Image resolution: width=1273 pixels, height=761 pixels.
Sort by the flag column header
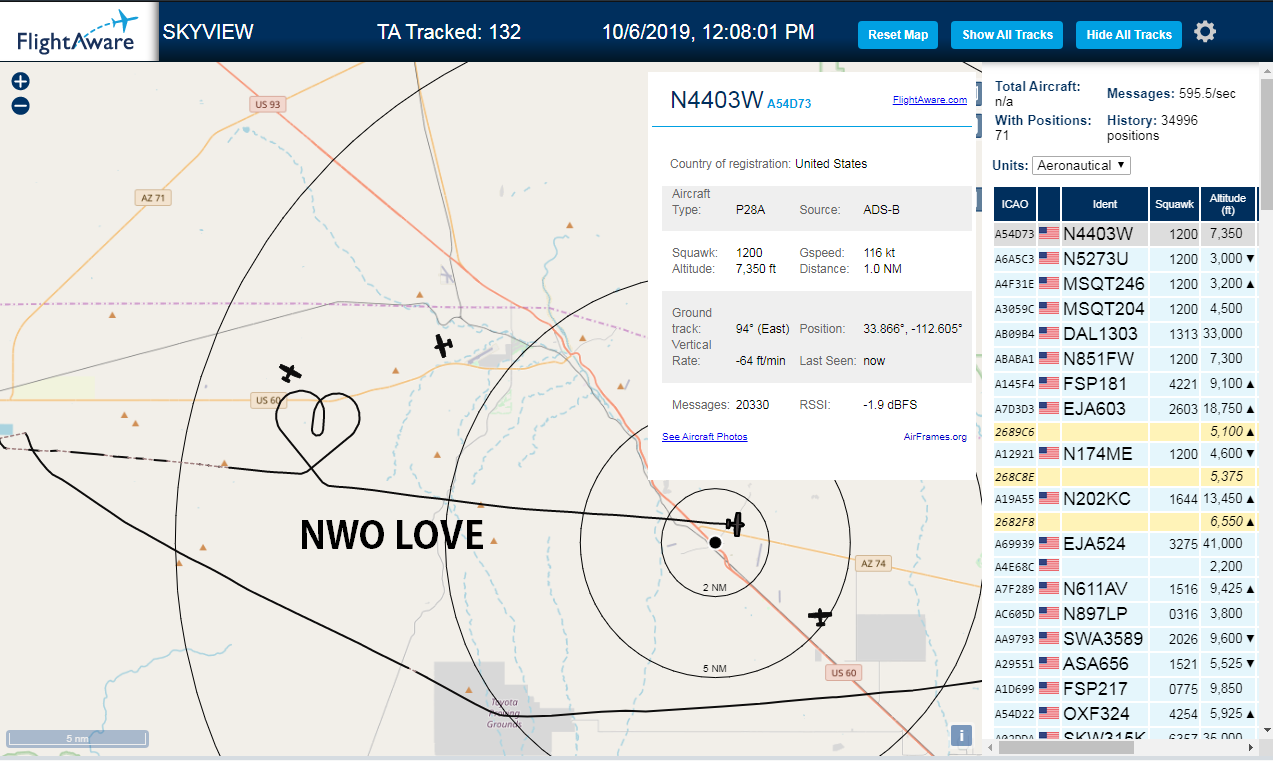[1049, 204]
